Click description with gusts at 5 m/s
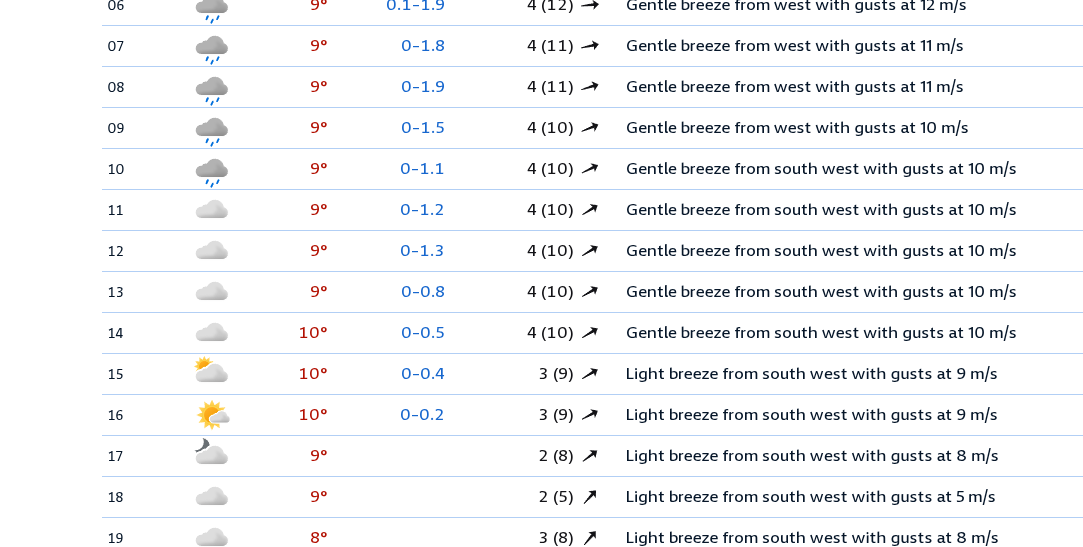The width and height of the screenshot is (1083, 547). pos(810,497)
